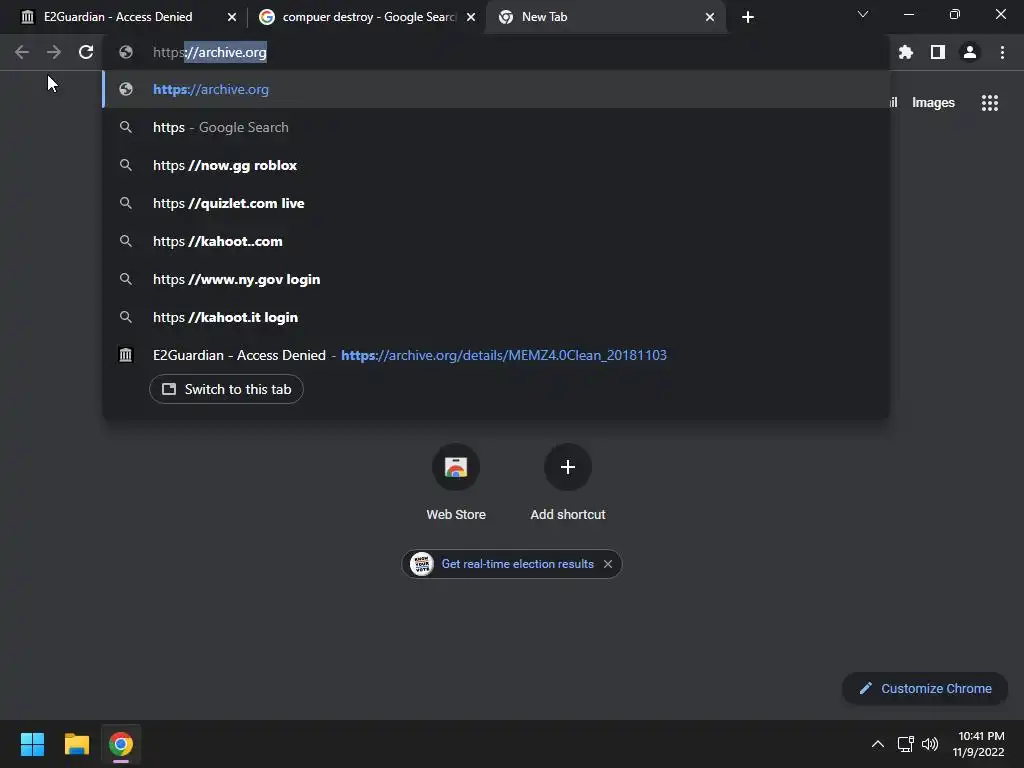The image size is (1024, 768).
Task: Close the compuer destroy tab
Action: pyautogui.click(x=471, y=17)
